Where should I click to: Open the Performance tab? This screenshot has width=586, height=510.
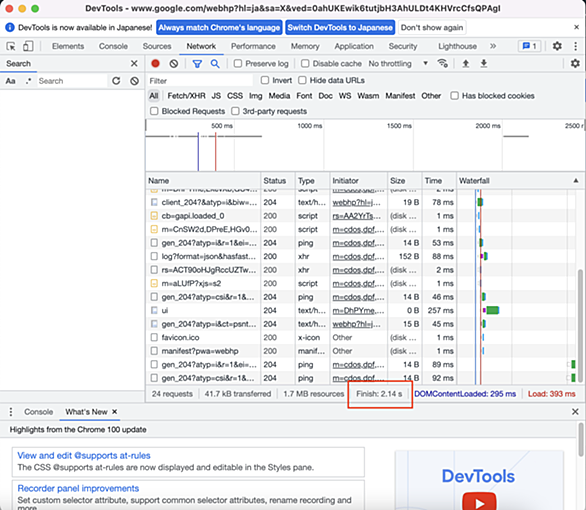253,46
